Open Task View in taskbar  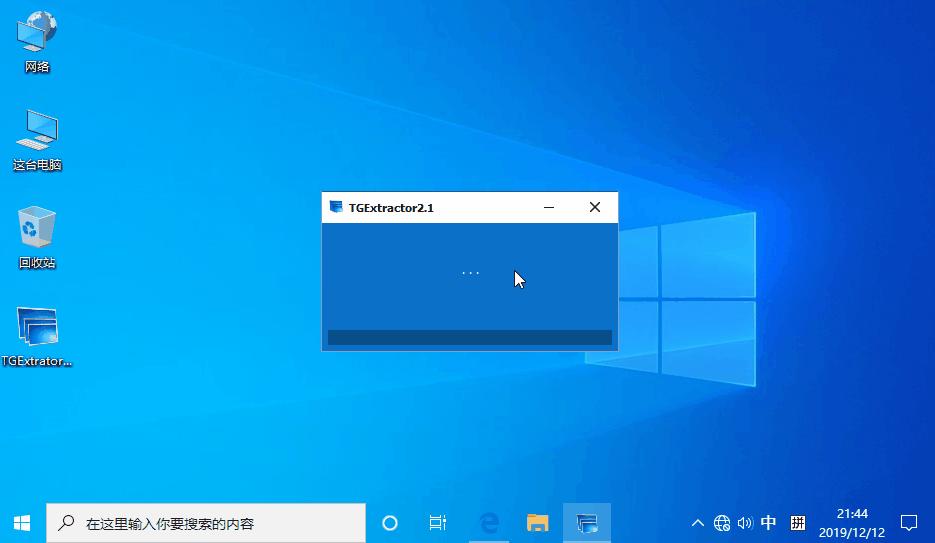437,523
